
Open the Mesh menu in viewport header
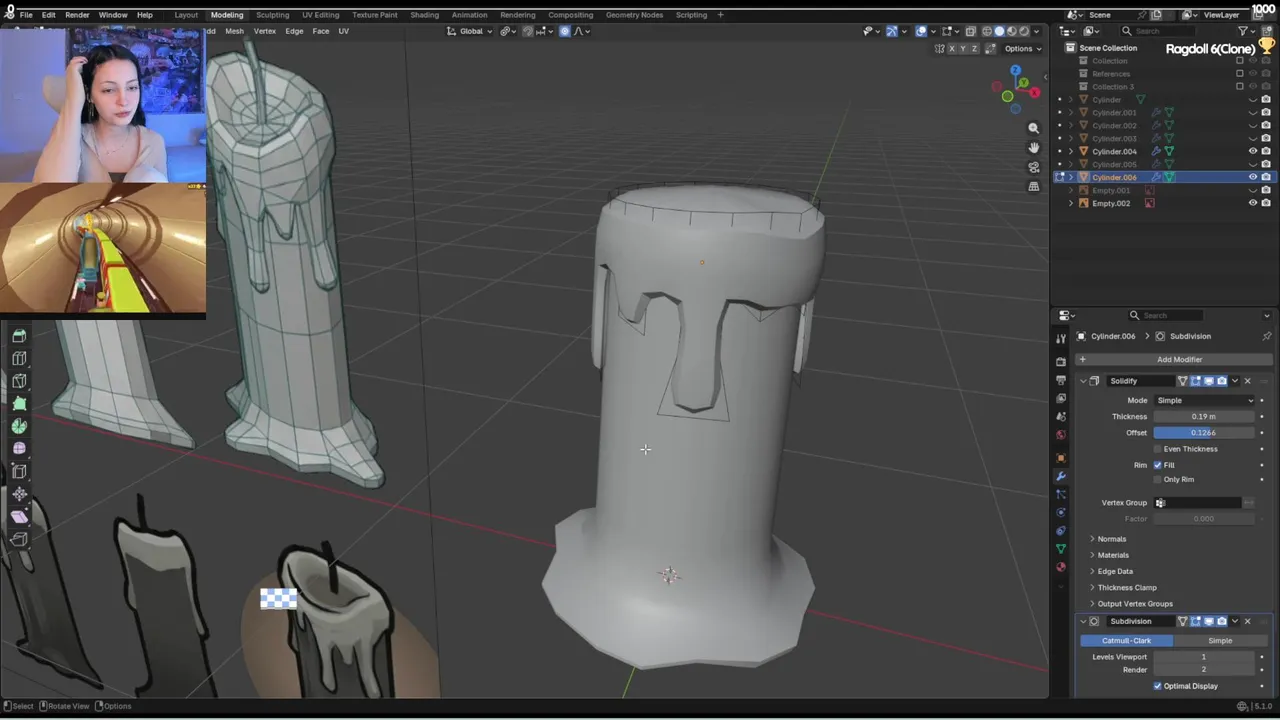click(234, 31)
